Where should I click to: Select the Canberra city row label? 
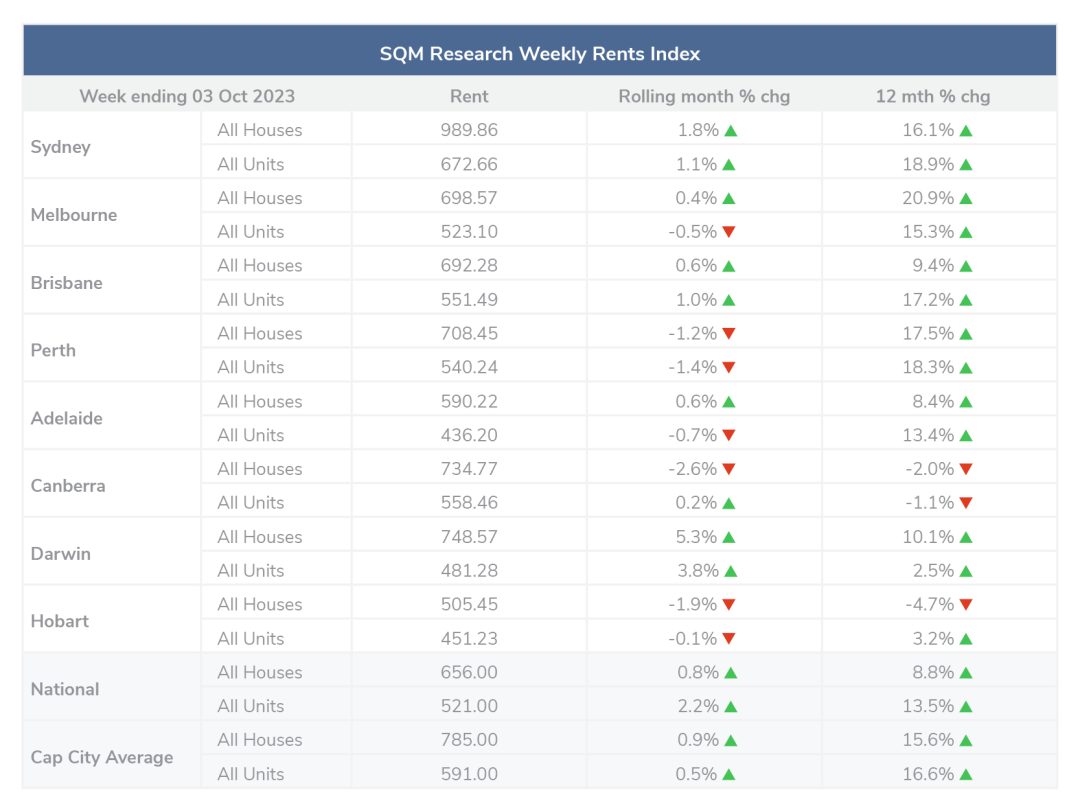68,486
